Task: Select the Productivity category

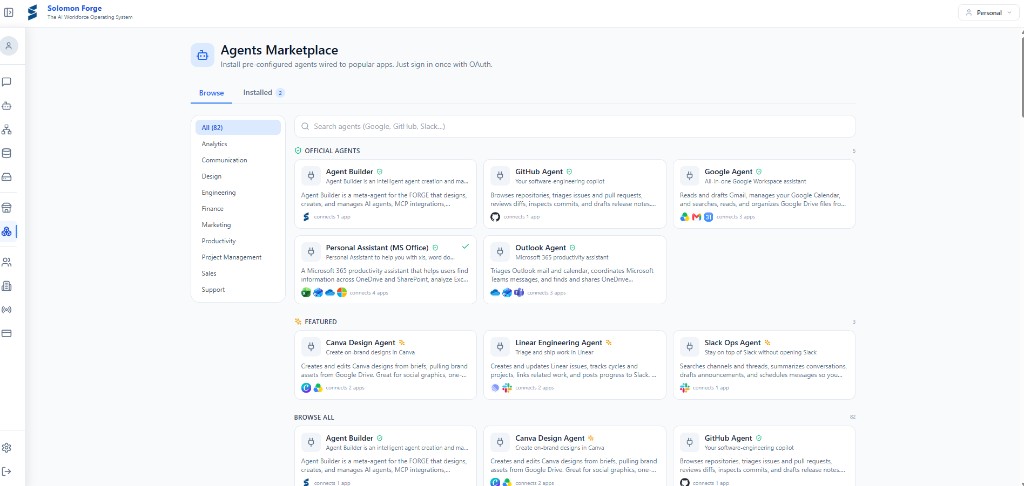Action: pos(238,241)
